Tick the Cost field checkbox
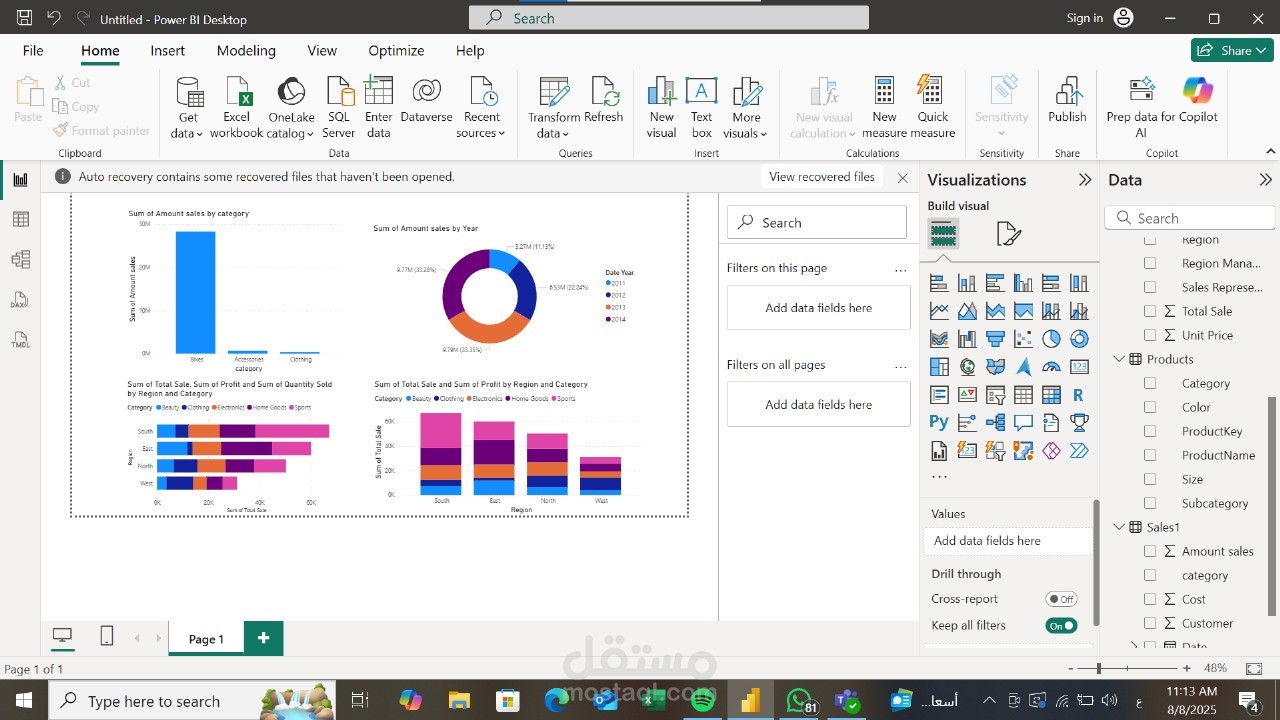The width and height of the screenshot is (1280, 720). click(x=1150, y=599)
